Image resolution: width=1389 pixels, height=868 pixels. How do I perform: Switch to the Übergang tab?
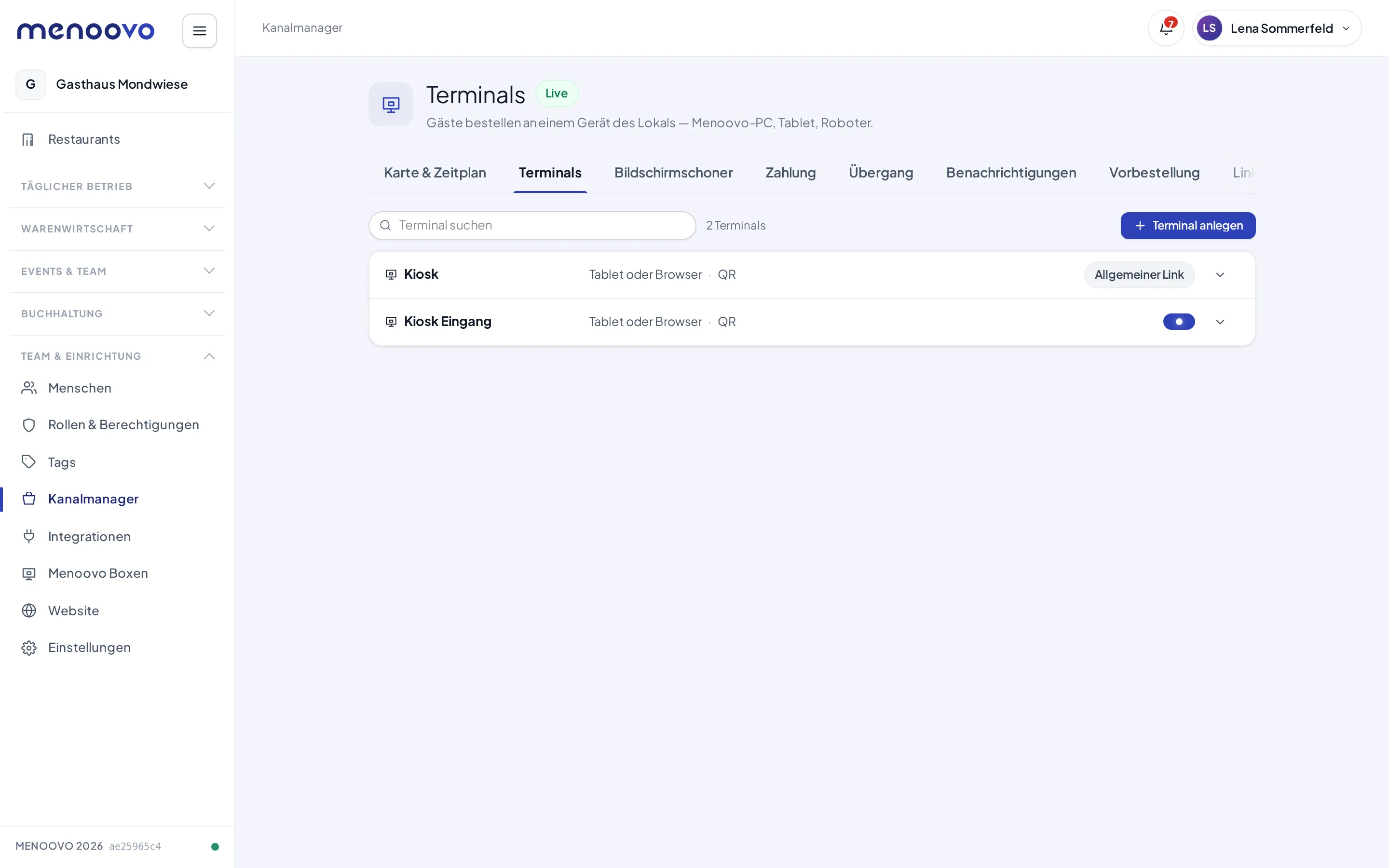tap(881, 173)
